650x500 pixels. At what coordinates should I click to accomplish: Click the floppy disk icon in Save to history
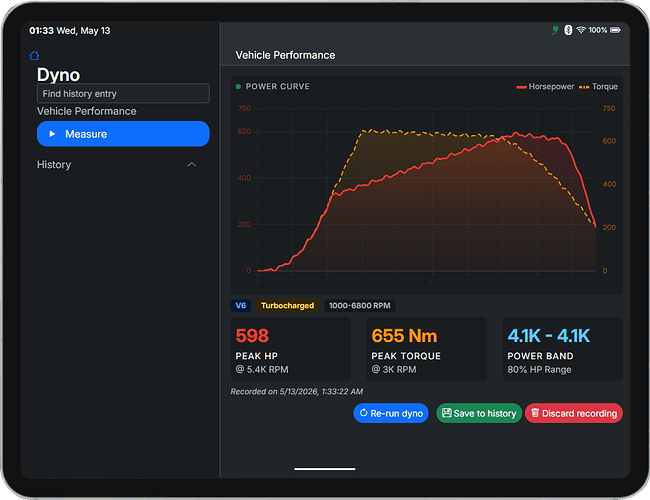446,413
